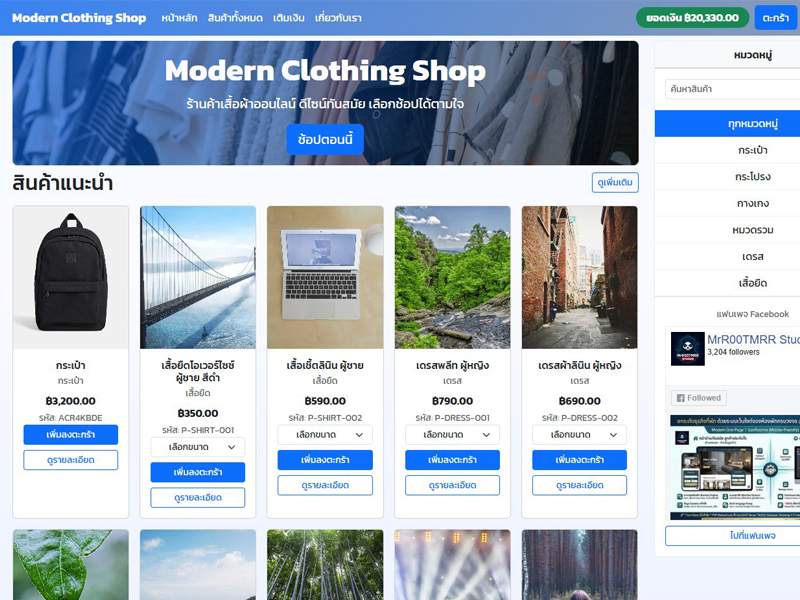800x600 pixels.
Task: Expand size dropdown for P-SHIRT-001
Action: [x=198, y=447]
